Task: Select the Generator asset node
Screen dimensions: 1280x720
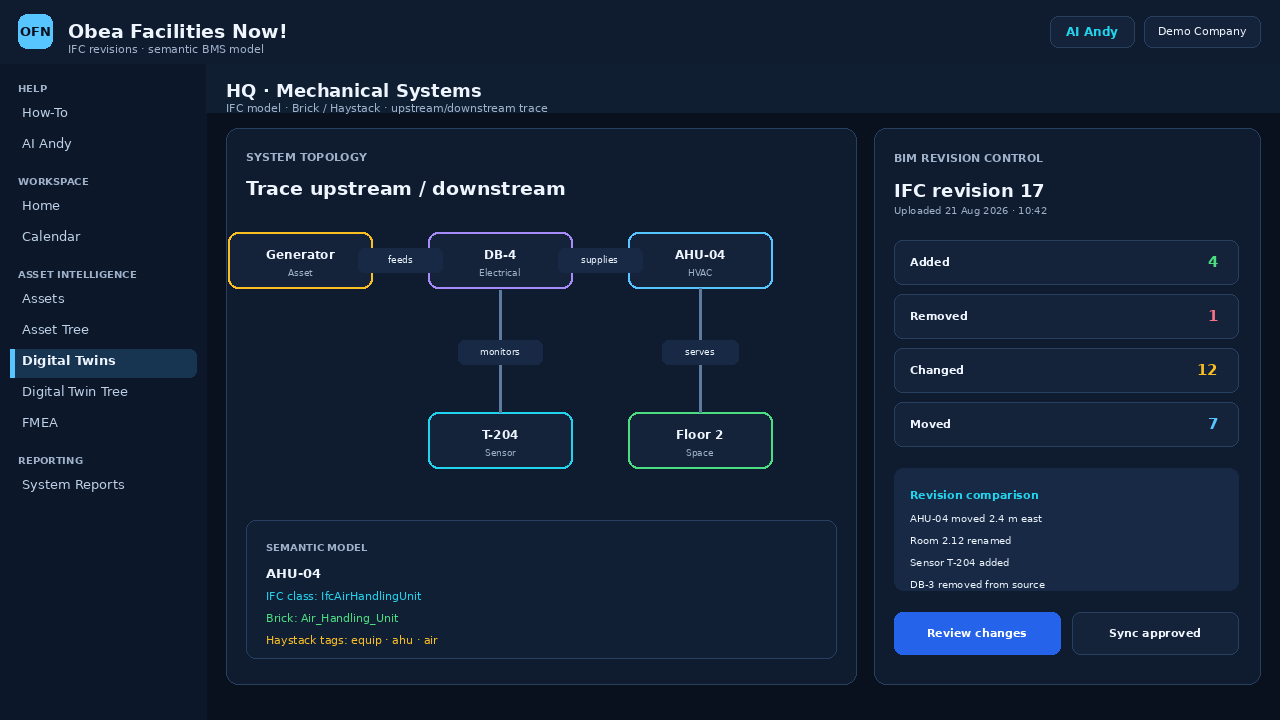Action: click(x=300, y=261)
